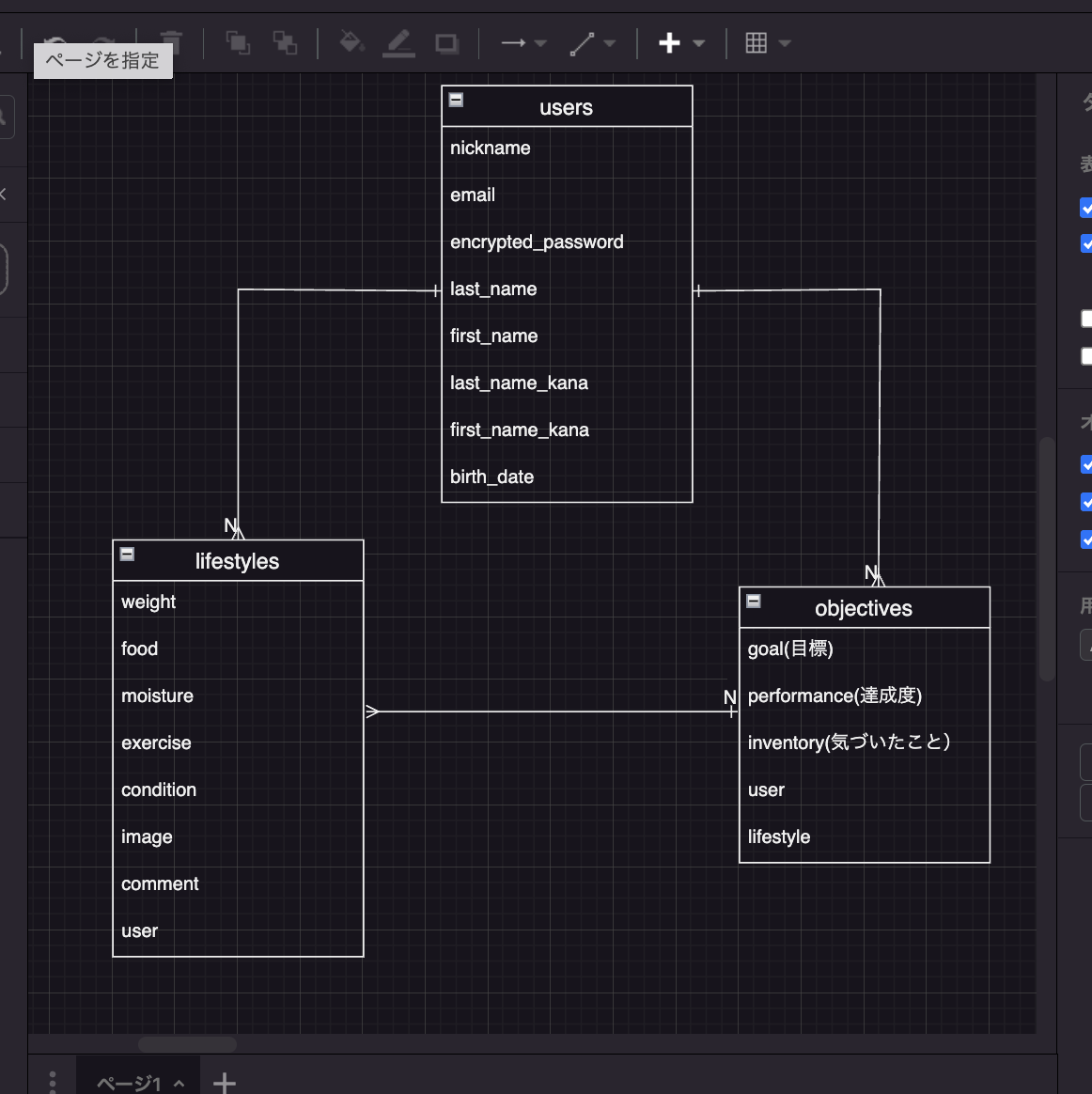Open the ページ1 page tab menu
This screenshot has width=1092, height=1094.
180,1083
